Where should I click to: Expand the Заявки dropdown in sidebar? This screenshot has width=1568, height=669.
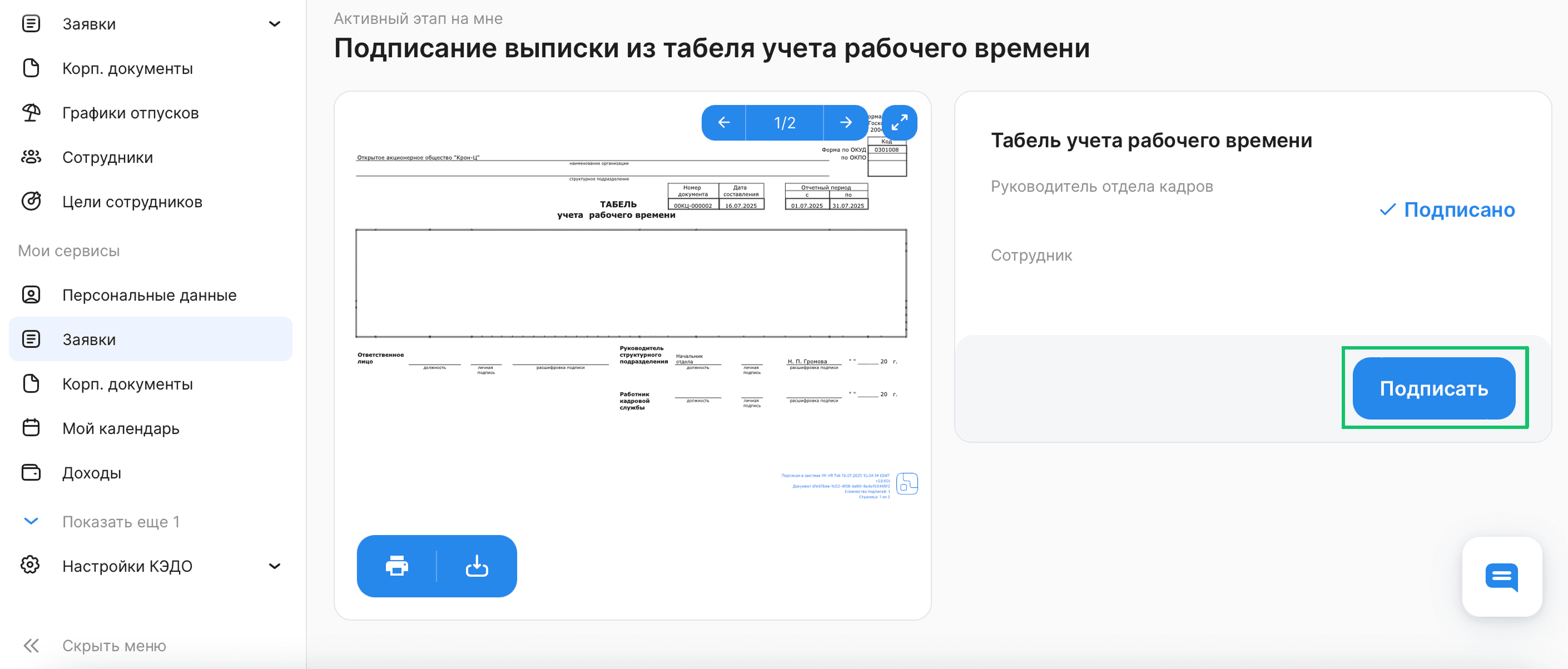point(275,24)
